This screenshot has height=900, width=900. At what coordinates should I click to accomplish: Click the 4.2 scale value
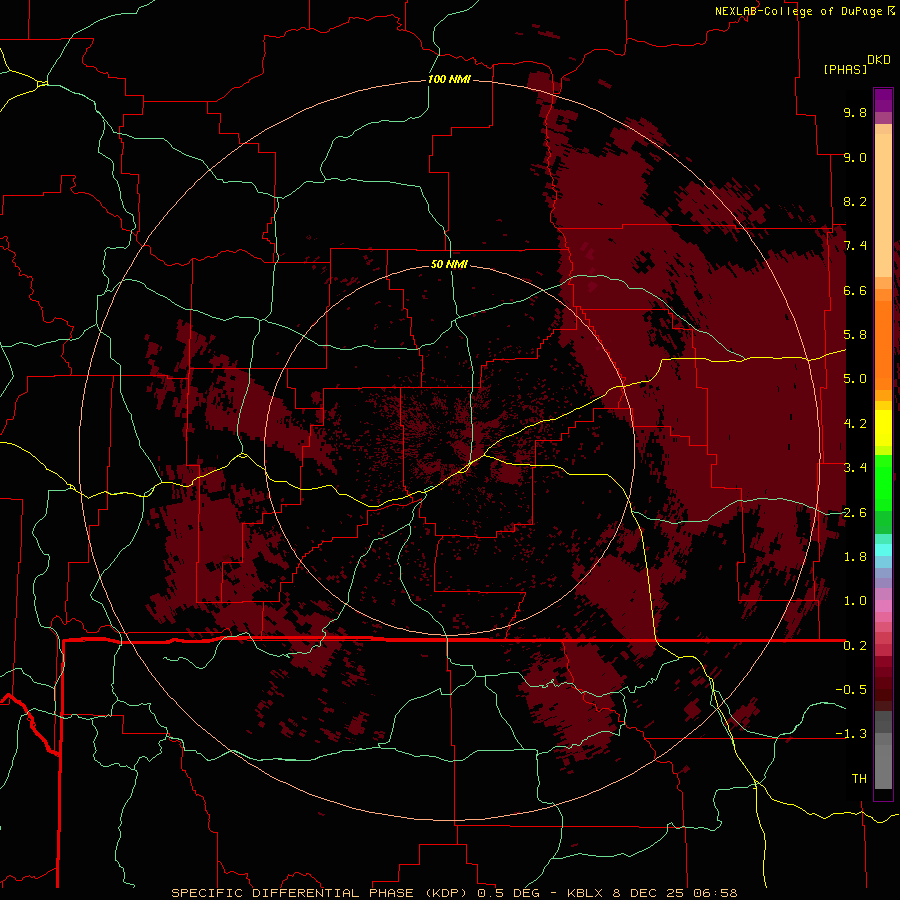[x=855, y=424]
